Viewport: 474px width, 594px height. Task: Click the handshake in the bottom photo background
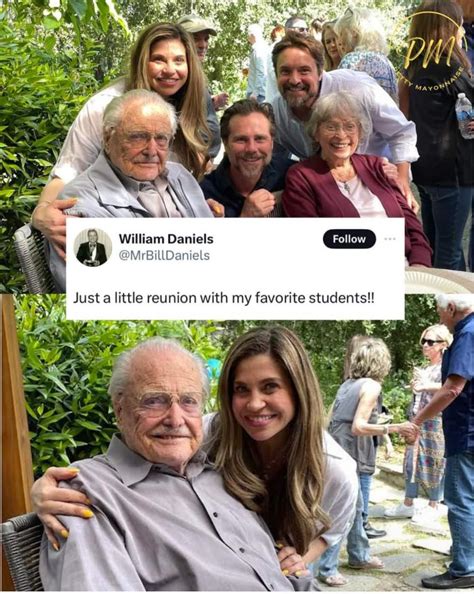click(x=407, y=429)
